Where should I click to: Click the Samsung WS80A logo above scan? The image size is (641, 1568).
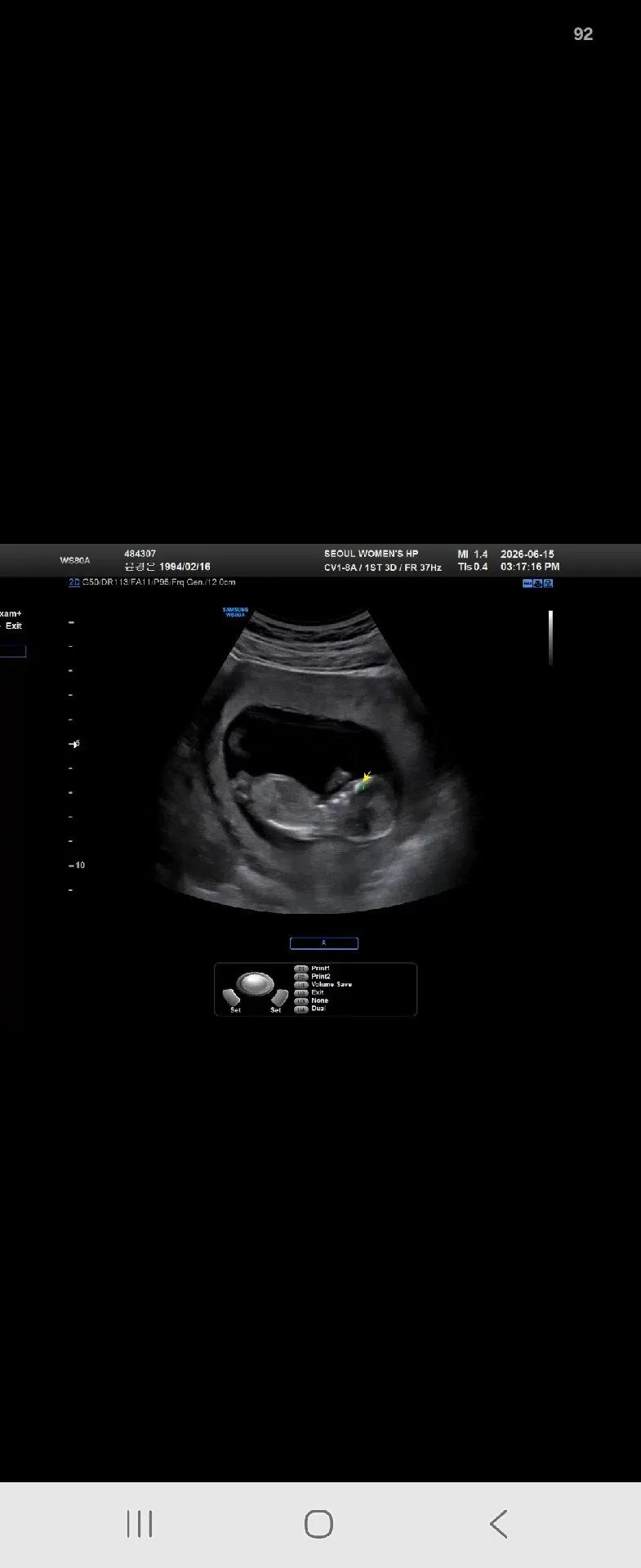coord(236,612)
